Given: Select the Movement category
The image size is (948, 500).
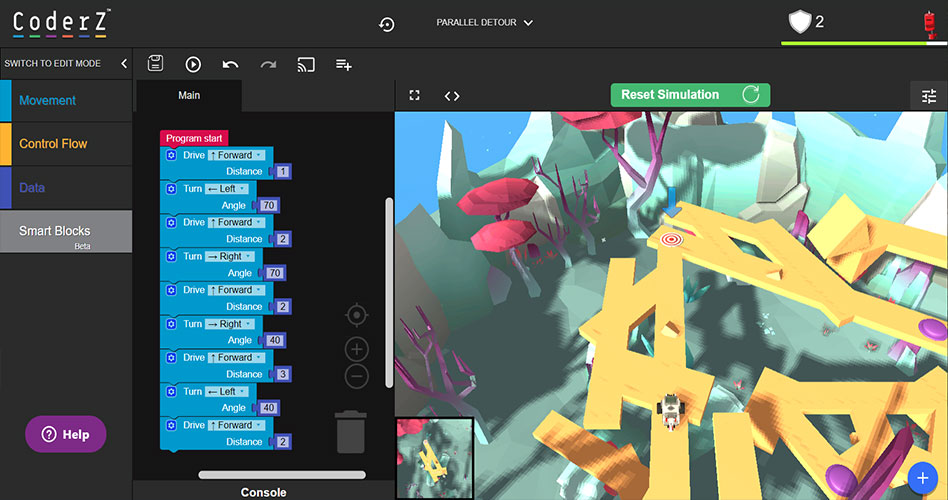Looking at the screenshot, I should (x=66, y=100).
